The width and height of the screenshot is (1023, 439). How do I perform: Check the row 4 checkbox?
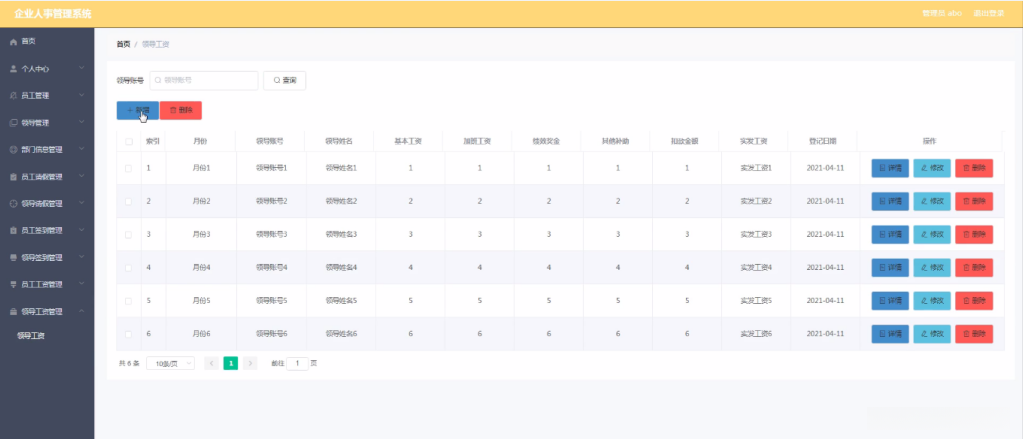point(129,267)
